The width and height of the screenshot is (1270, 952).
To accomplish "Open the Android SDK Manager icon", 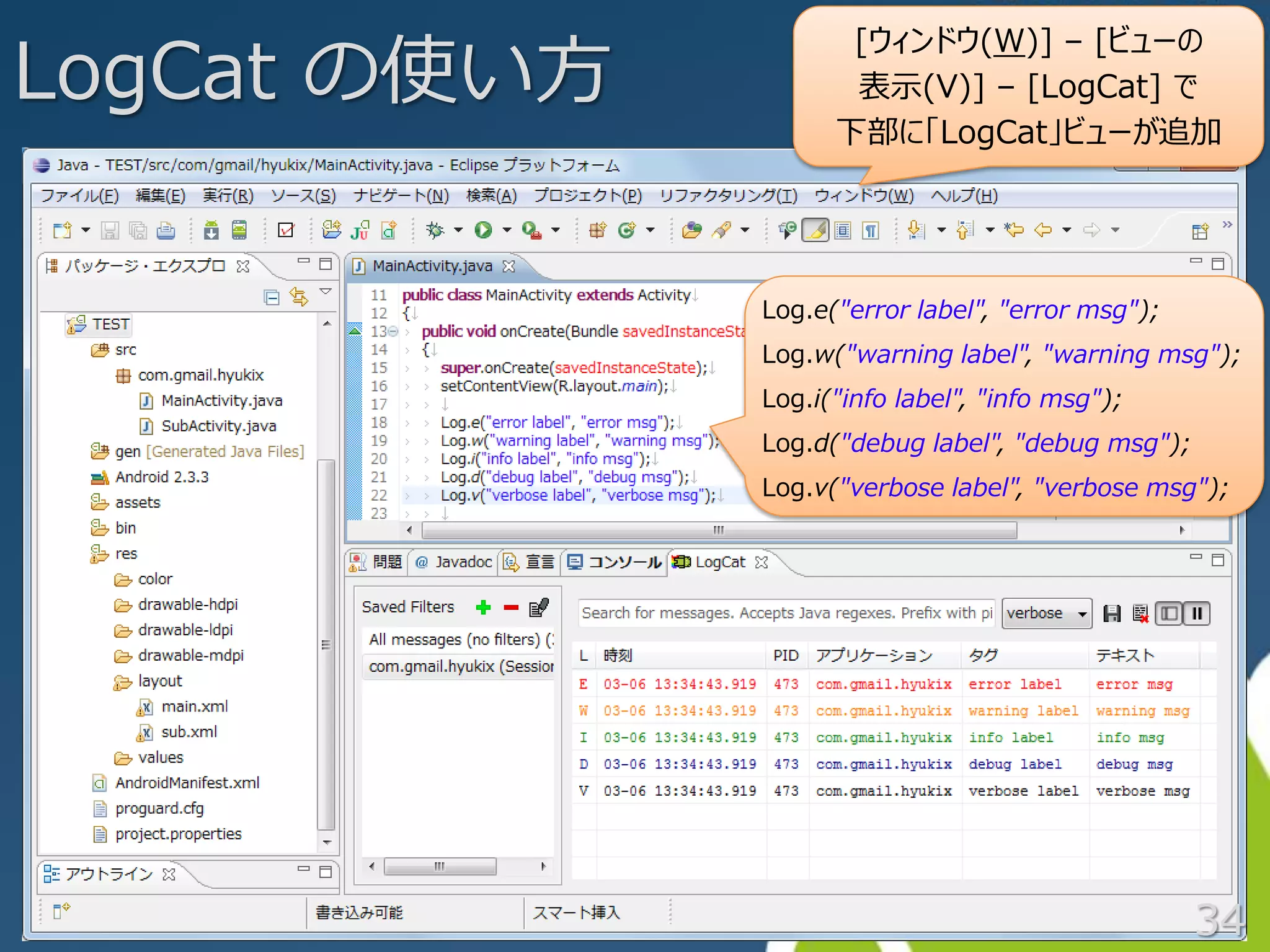I will click(211, 231).
